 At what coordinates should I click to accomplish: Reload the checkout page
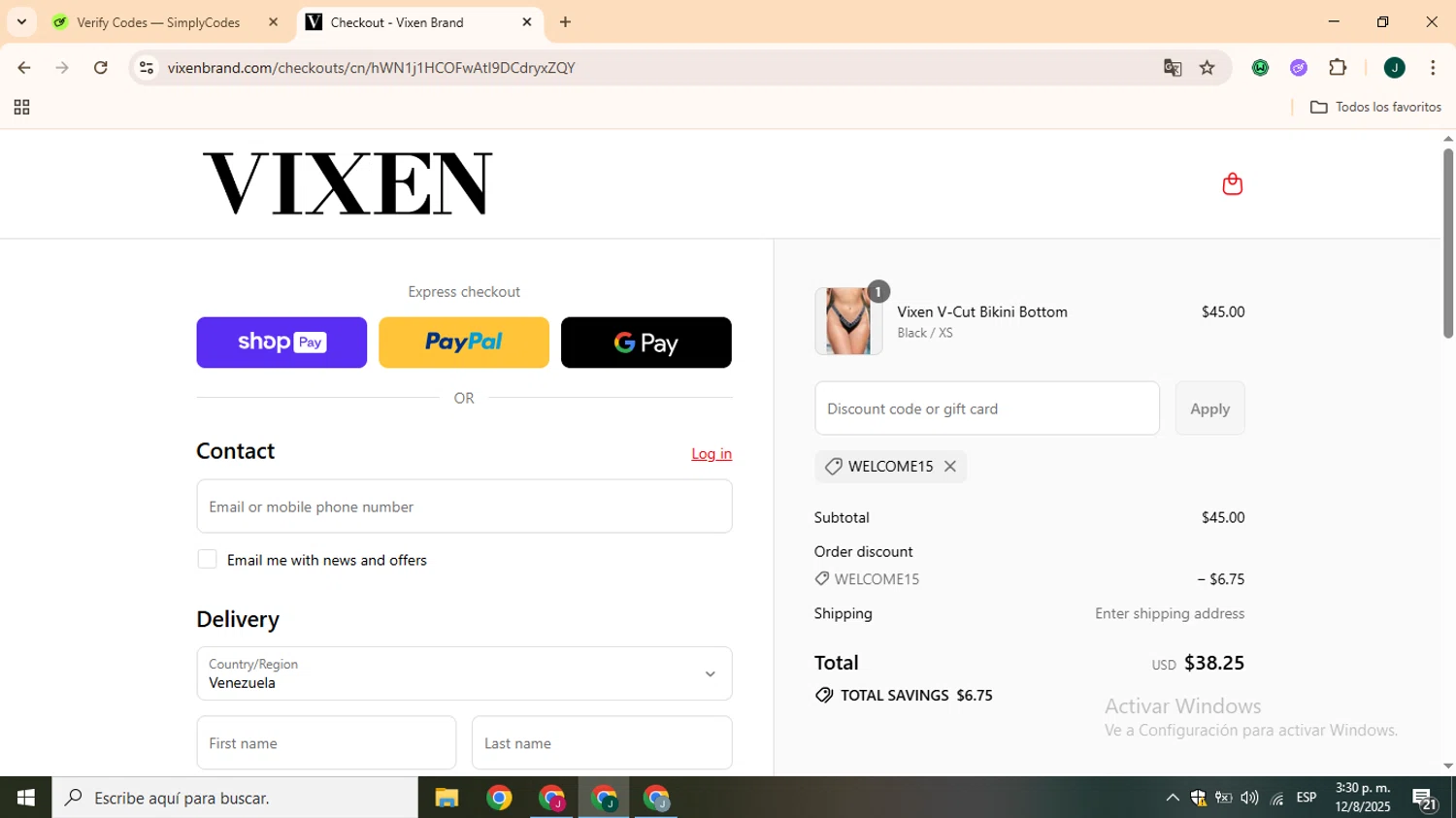point(101,68)
